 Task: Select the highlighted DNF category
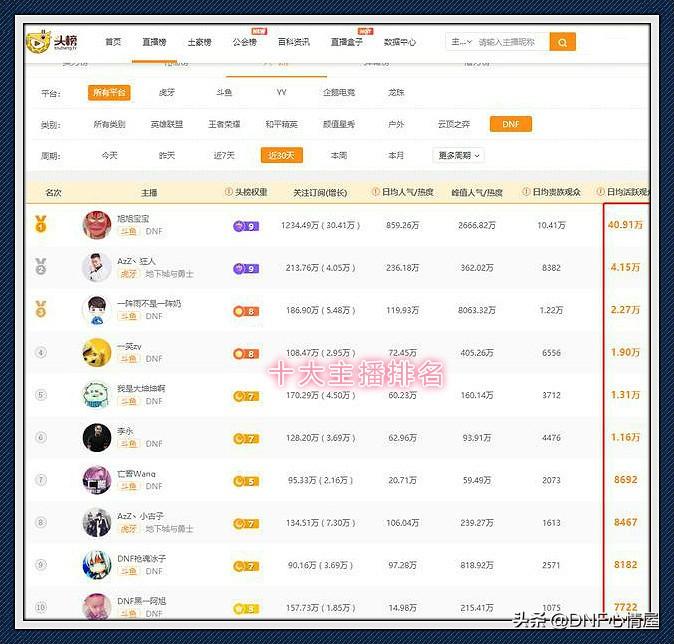(x=511, y=124)
